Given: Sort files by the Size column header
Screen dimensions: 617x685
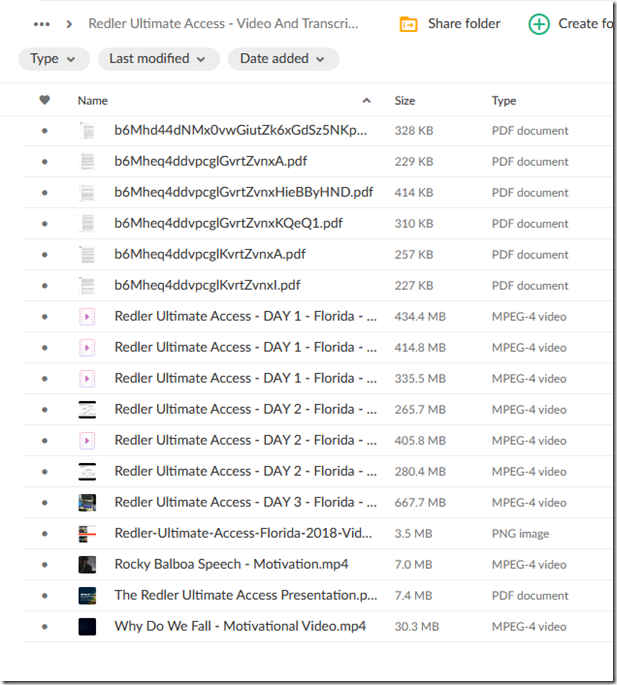Looking at the screenshot, I should (405, 101).
